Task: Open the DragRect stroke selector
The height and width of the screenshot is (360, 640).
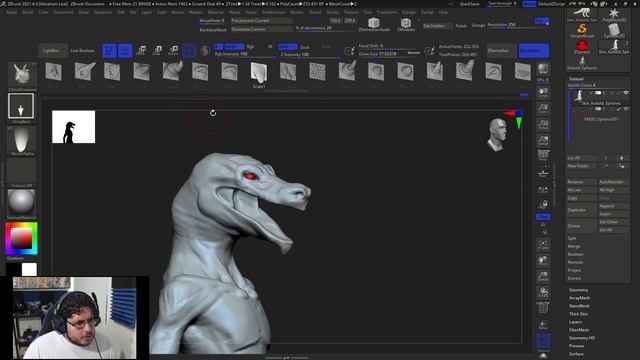Action: pyautogui.click(x=21, y=108)
